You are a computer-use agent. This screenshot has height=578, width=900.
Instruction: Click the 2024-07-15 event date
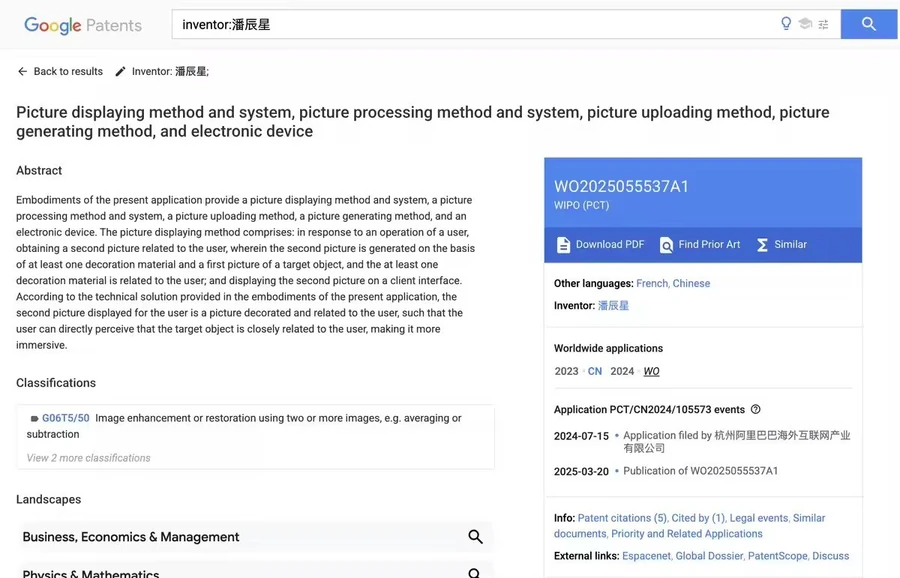click(581, 436)
